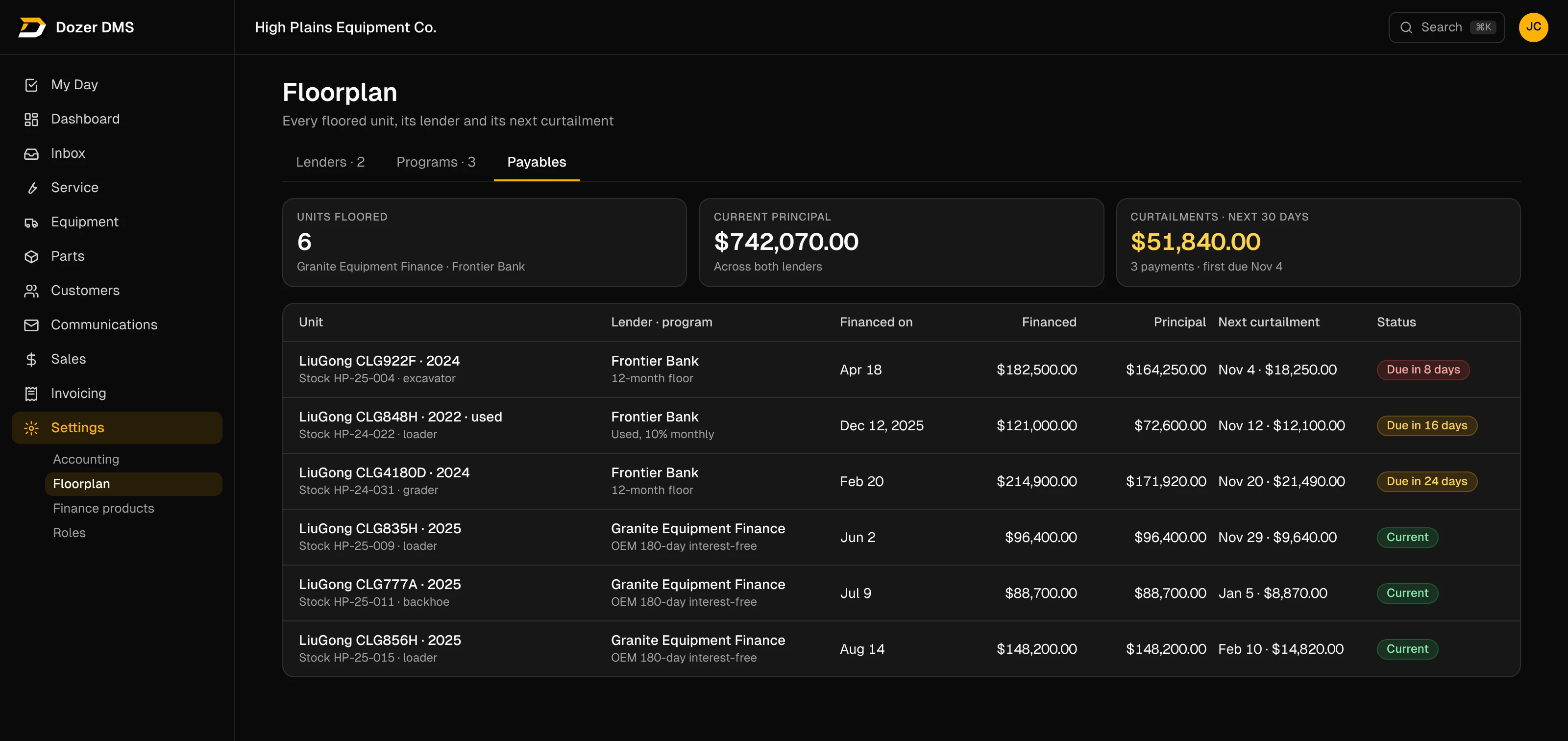Click the Current Principal summary card

tap(901, 242)
